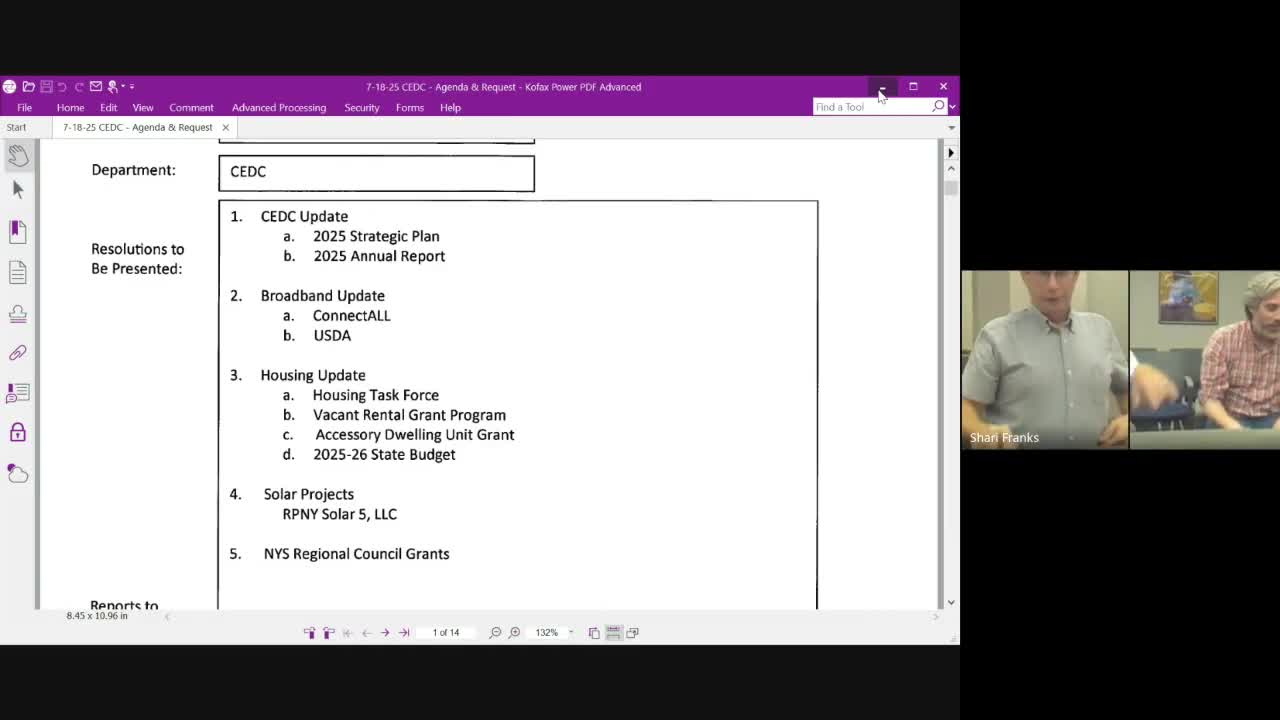Toggle continuous page view mode
The image size is (1280, 720).
coord(613,633)
